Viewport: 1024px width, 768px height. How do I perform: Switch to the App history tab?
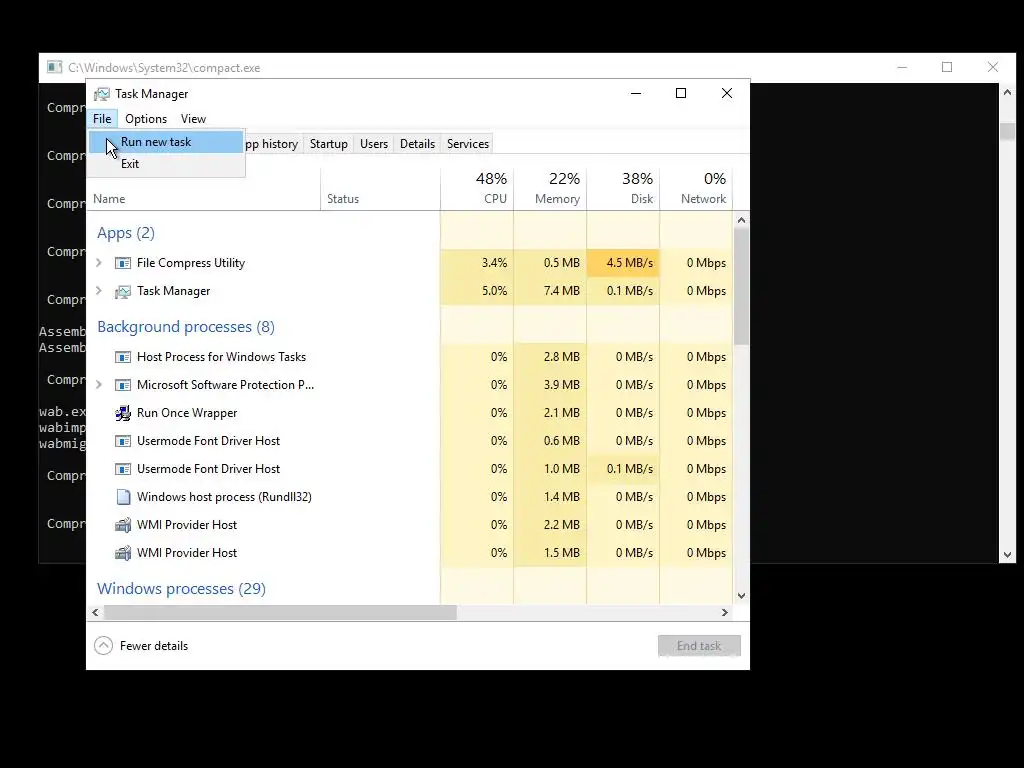point(273,144)
